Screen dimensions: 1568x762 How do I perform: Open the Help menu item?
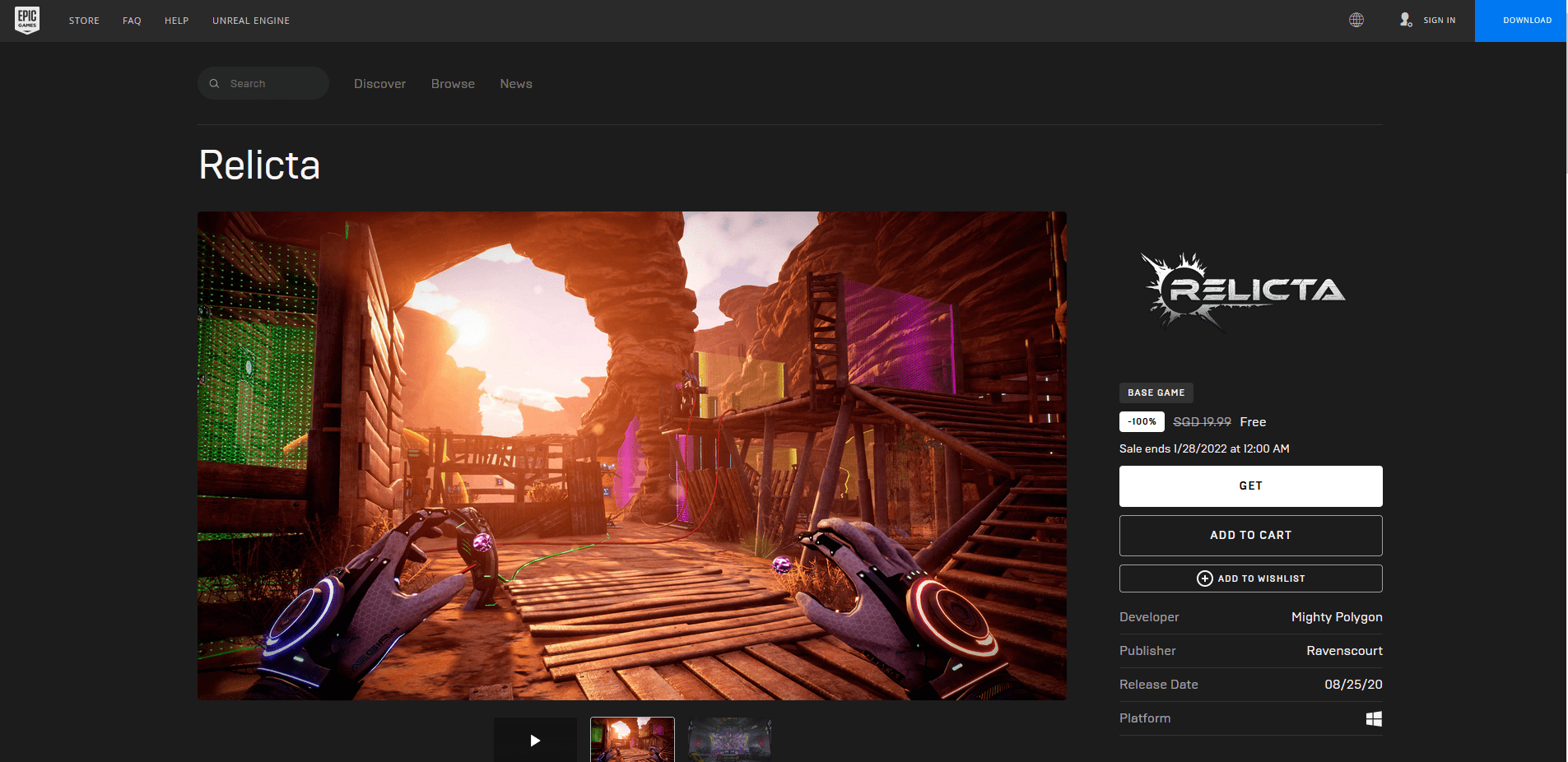tap(177, 21)
